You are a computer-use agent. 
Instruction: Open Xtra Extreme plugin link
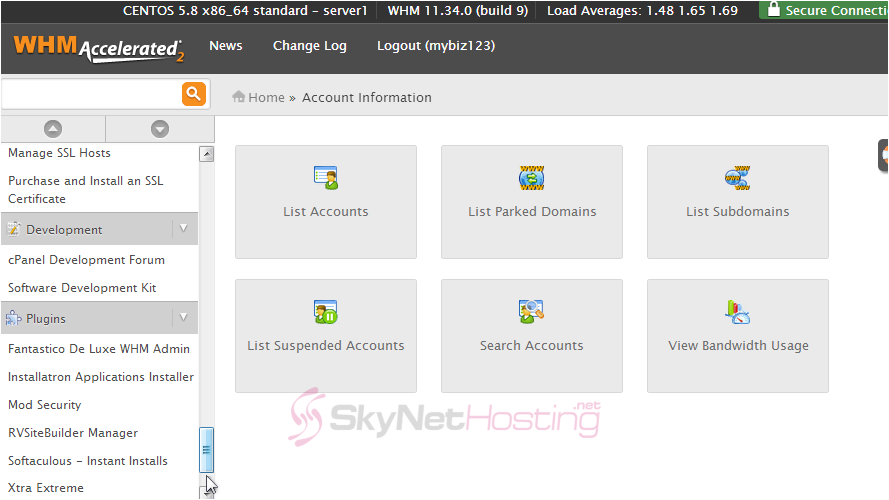click(x=46, y=488)
